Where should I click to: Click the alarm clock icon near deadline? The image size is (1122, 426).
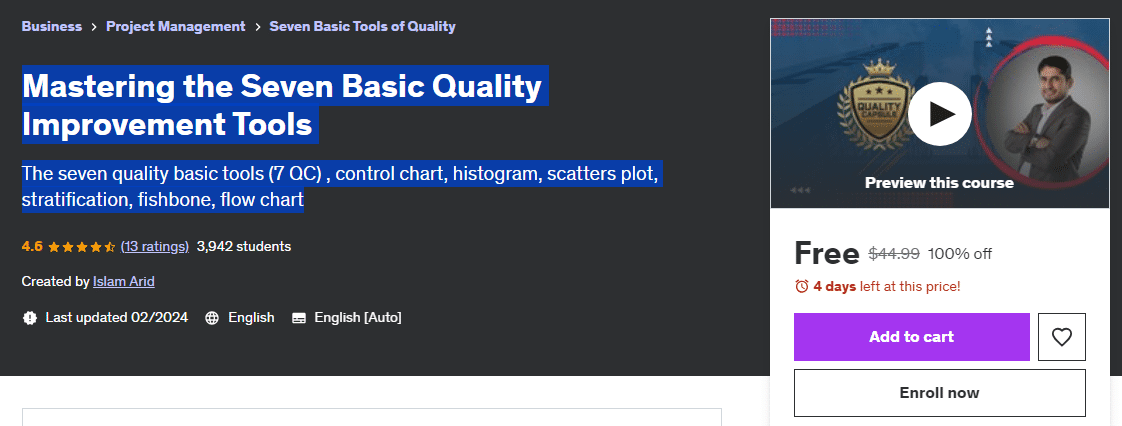(x=801, y=286)
